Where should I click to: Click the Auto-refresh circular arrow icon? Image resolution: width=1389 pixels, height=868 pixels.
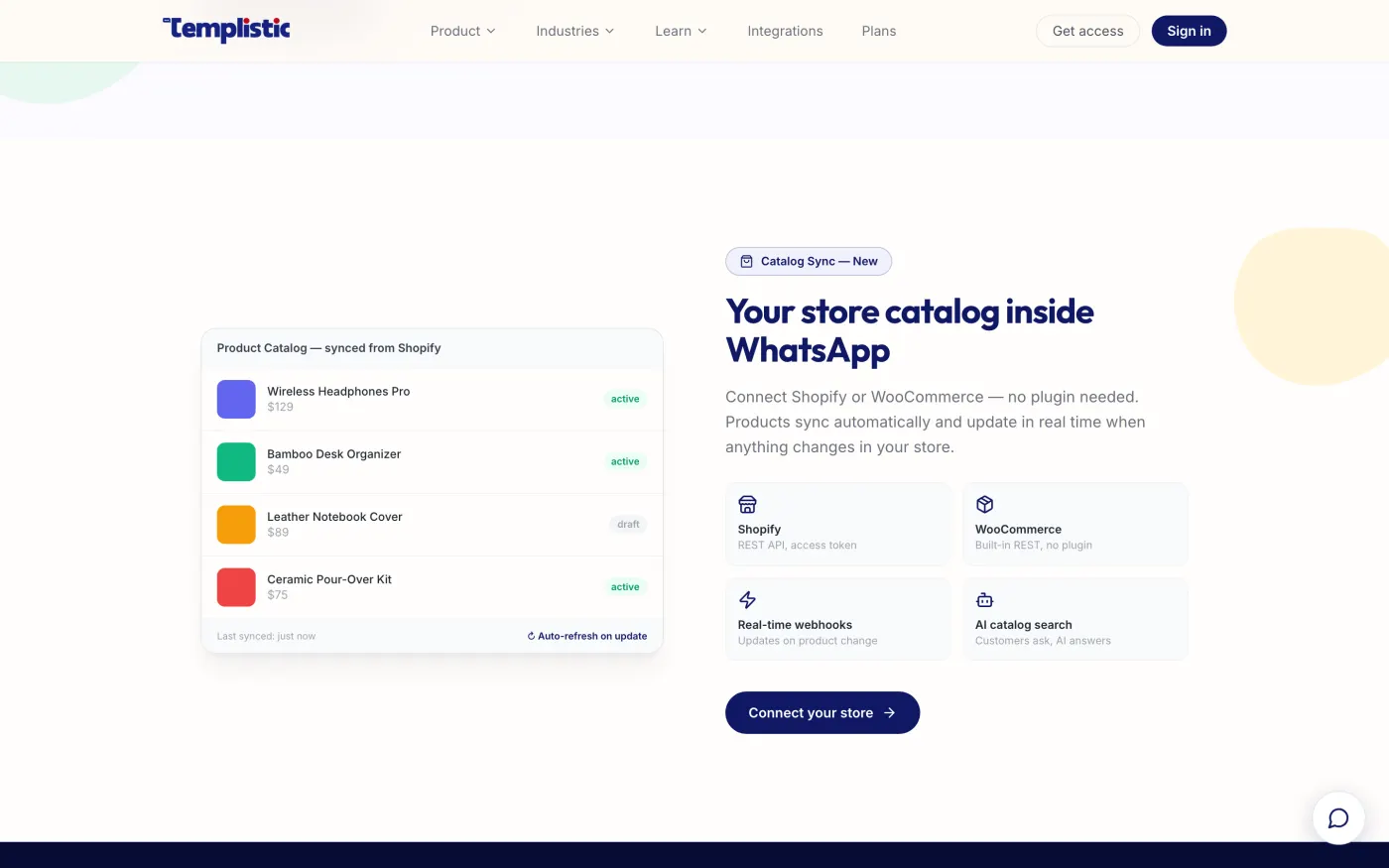[x=531, y=636]
